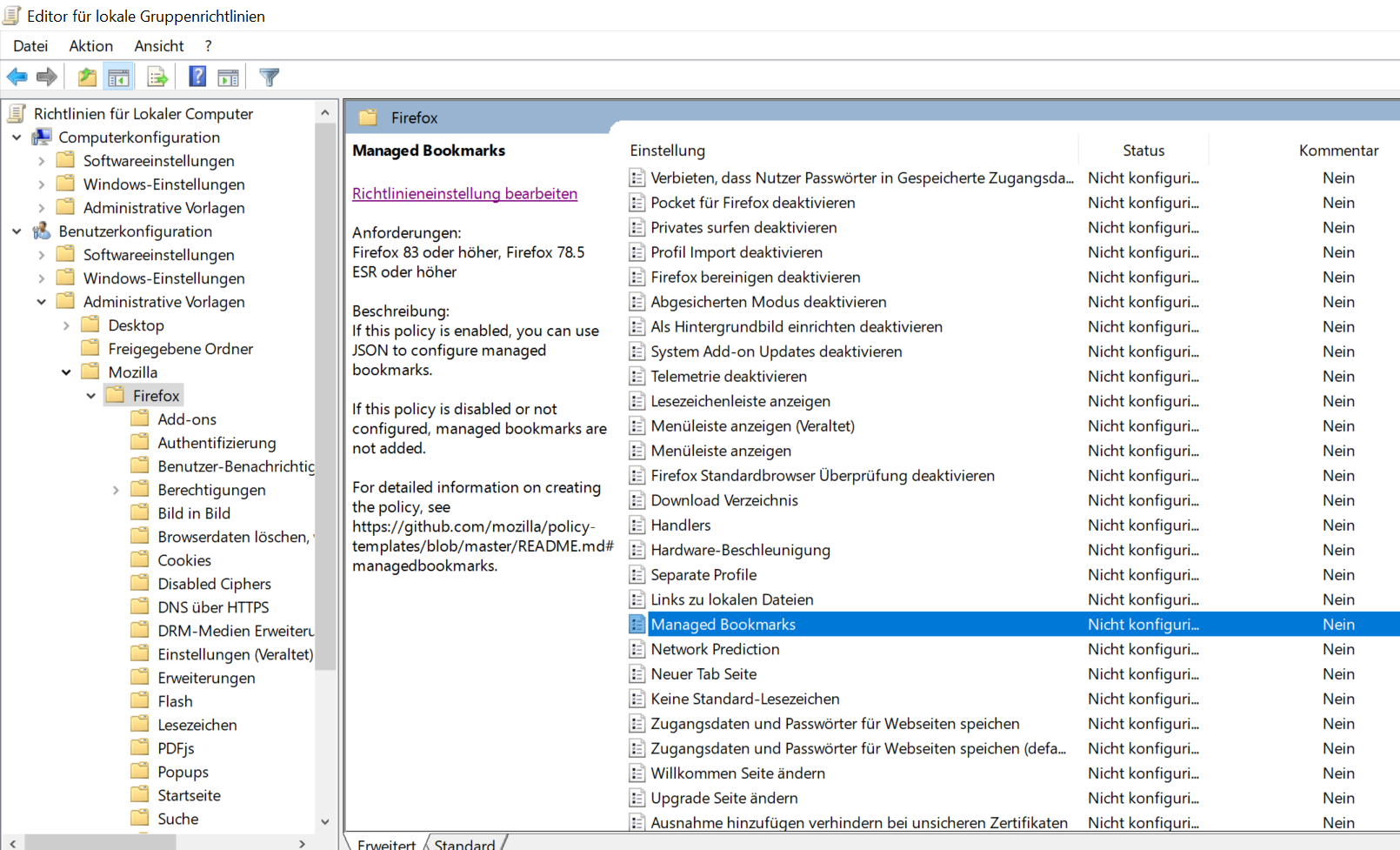Select the Telemetrie deaktivieren policy
The image size is (1400, 850).
728,376
